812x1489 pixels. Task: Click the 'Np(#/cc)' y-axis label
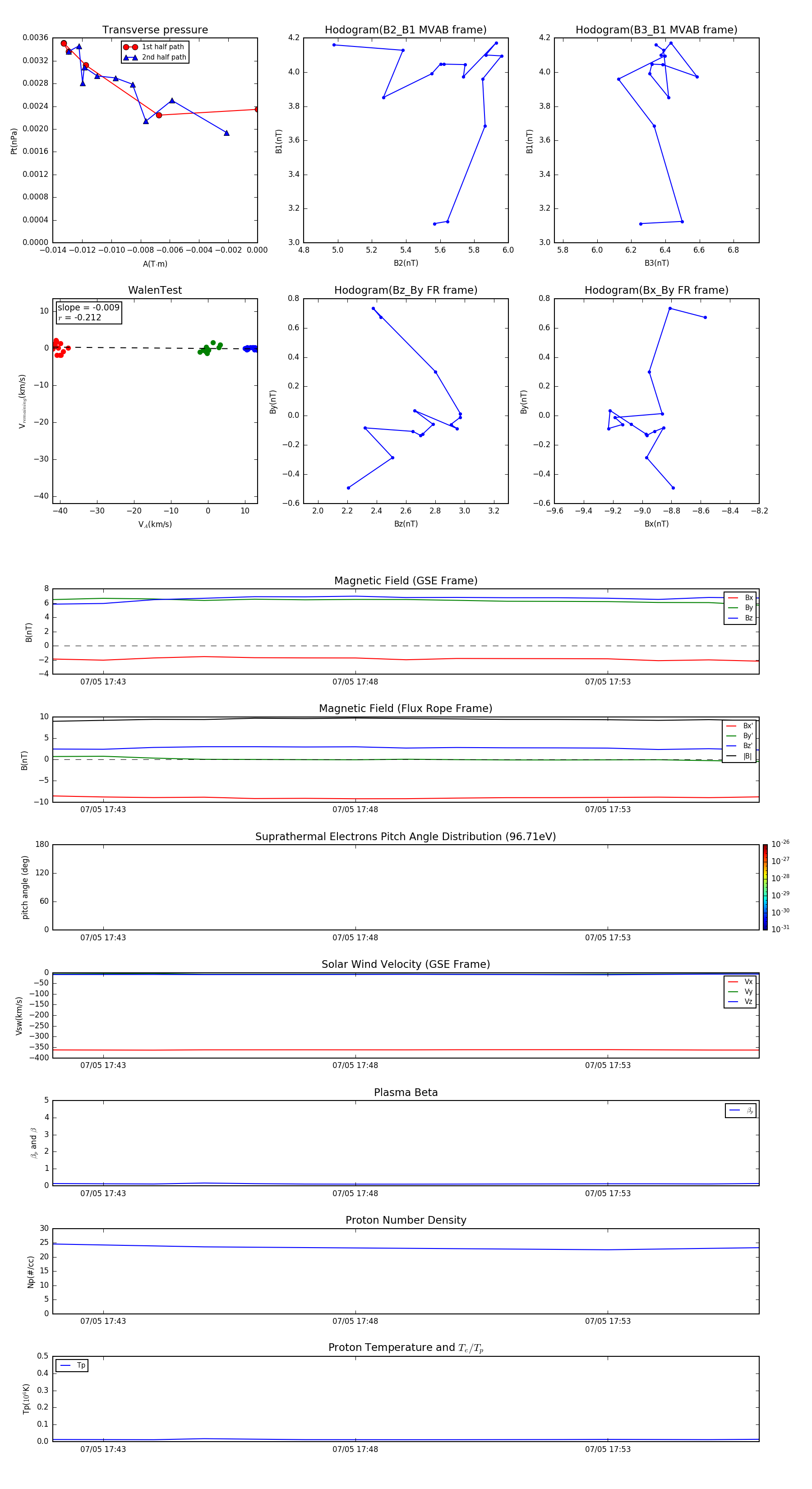click(31, 1271)
